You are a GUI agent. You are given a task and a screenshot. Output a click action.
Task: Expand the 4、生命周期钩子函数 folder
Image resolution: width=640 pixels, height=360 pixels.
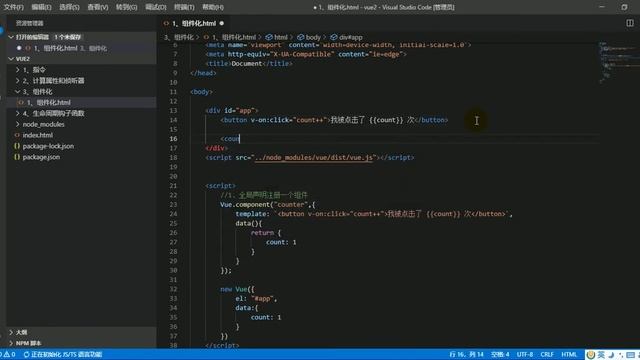[x=18, y=113]
